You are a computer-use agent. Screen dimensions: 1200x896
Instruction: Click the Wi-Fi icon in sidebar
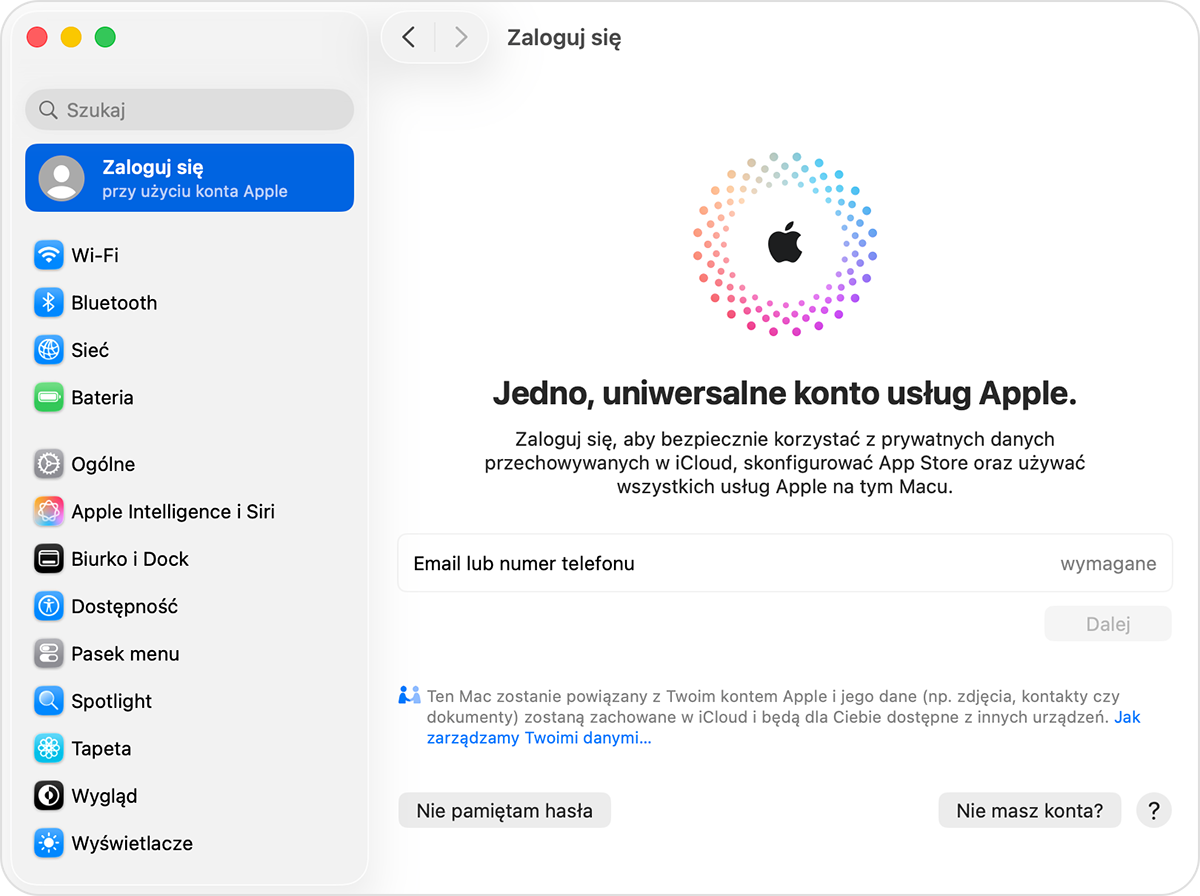48,255
